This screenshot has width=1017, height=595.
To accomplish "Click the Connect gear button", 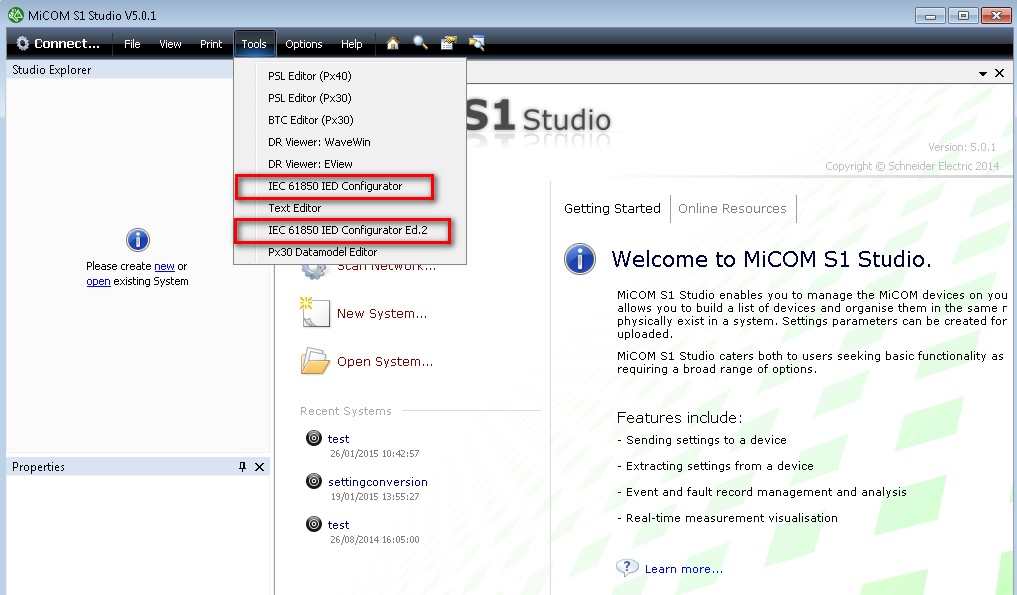I will point(58,43).
